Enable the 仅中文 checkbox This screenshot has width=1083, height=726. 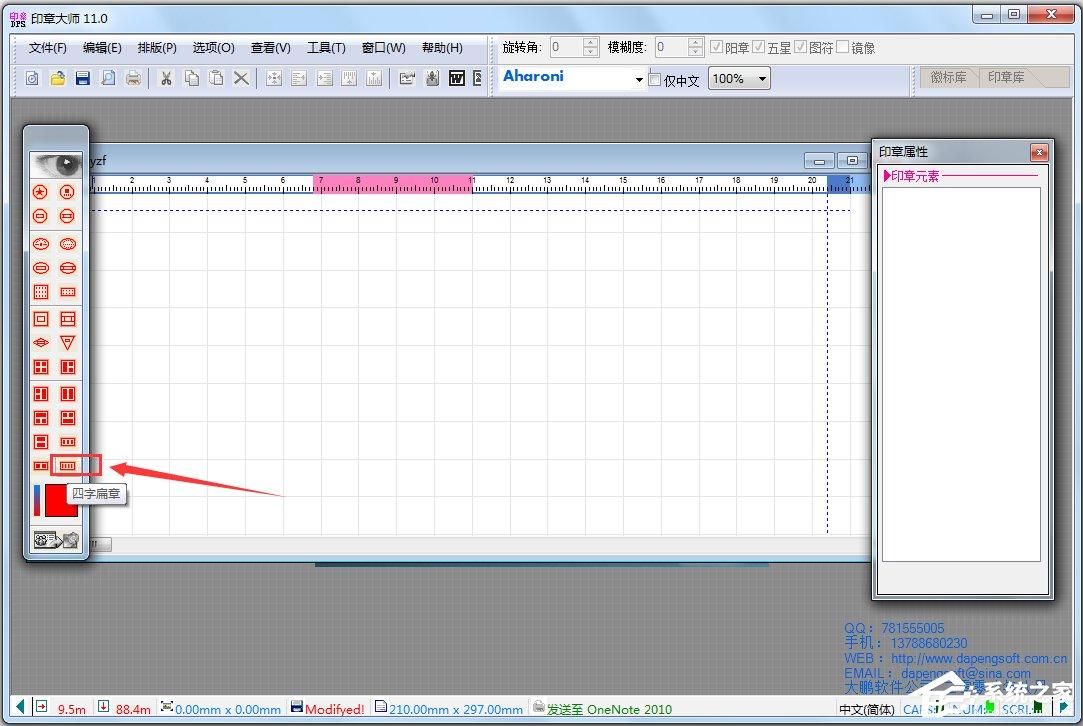(x=654, y=79)
